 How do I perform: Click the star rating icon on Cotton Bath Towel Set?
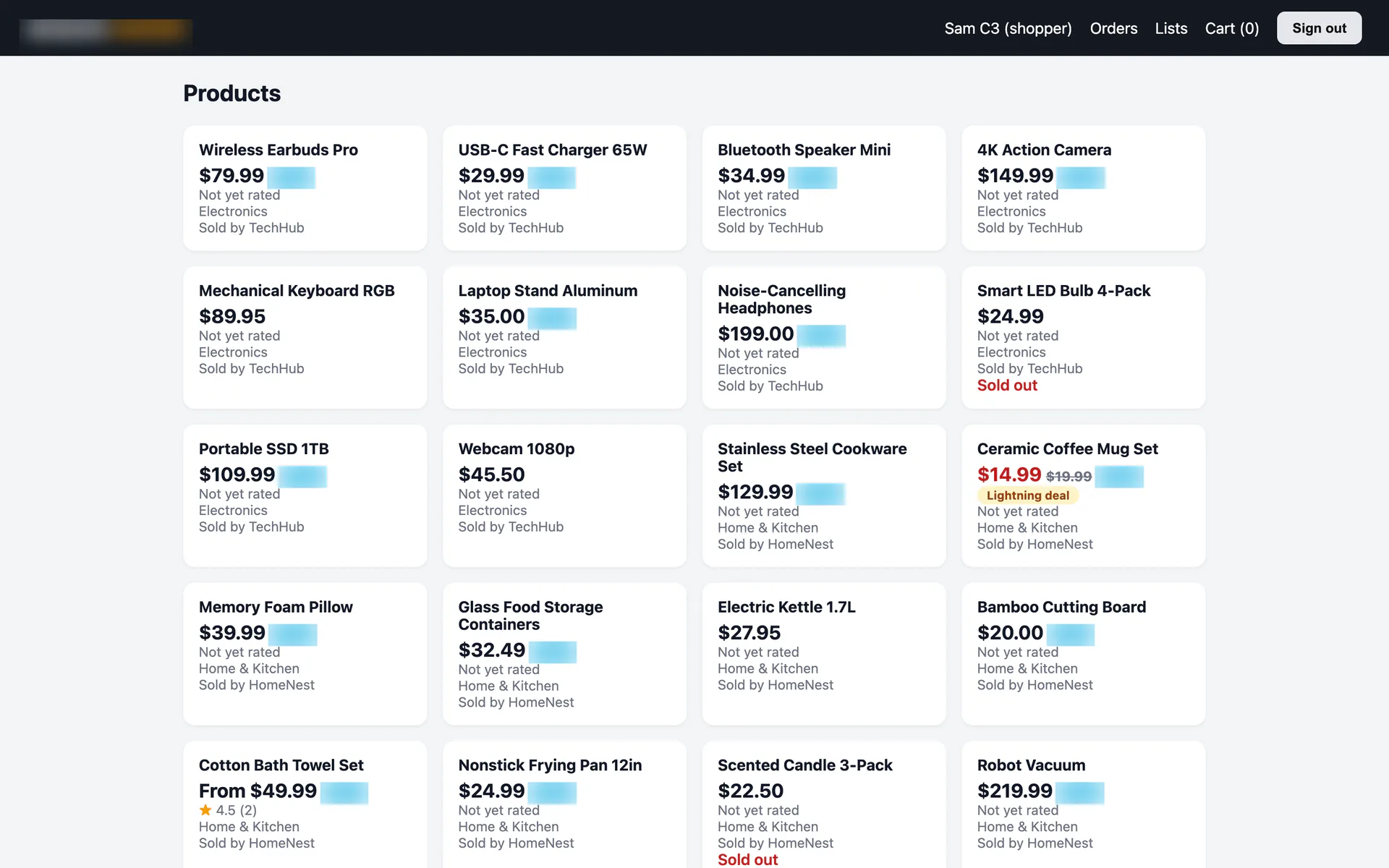[205, 810]
